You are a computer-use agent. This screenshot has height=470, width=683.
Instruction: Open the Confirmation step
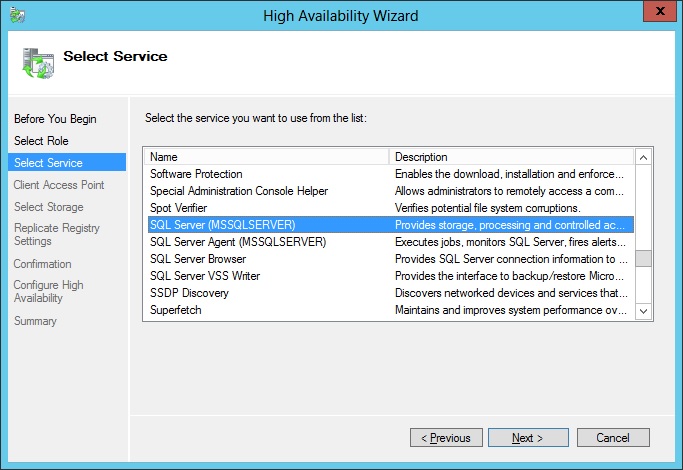(x=42, y=264)
